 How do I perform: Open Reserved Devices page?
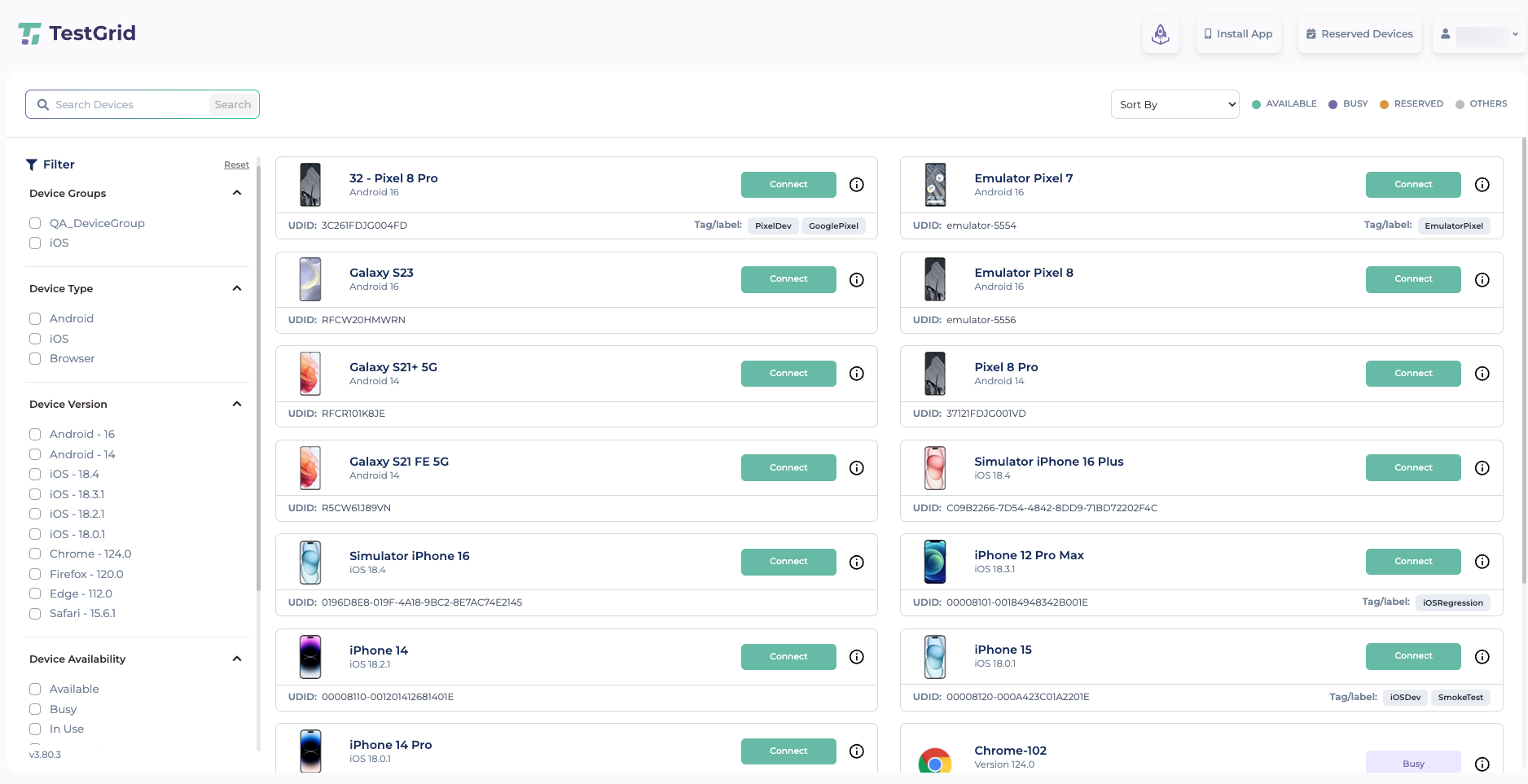[1359, 34]
